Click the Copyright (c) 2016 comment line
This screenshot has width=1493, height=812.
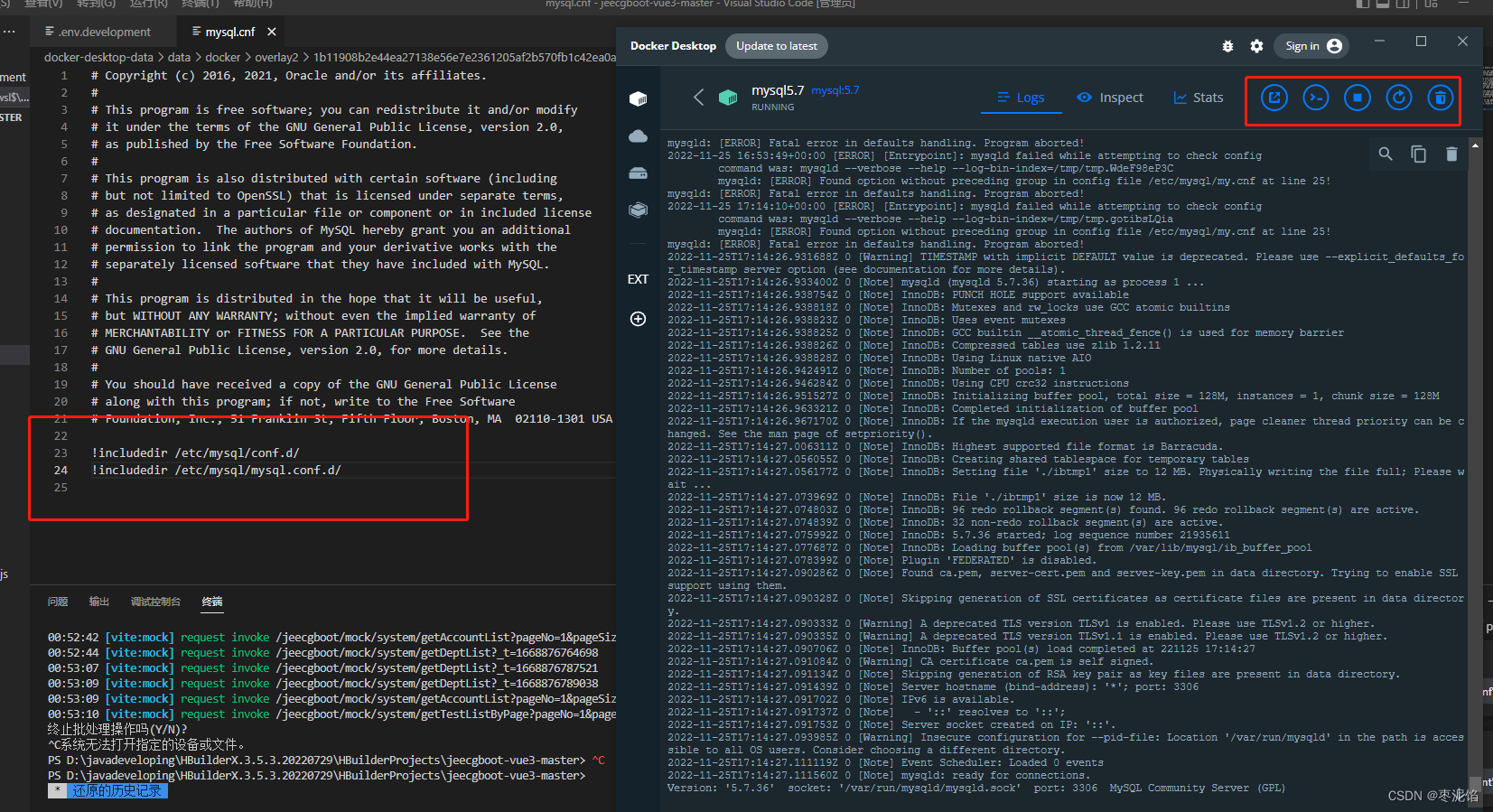coord(289,75)
